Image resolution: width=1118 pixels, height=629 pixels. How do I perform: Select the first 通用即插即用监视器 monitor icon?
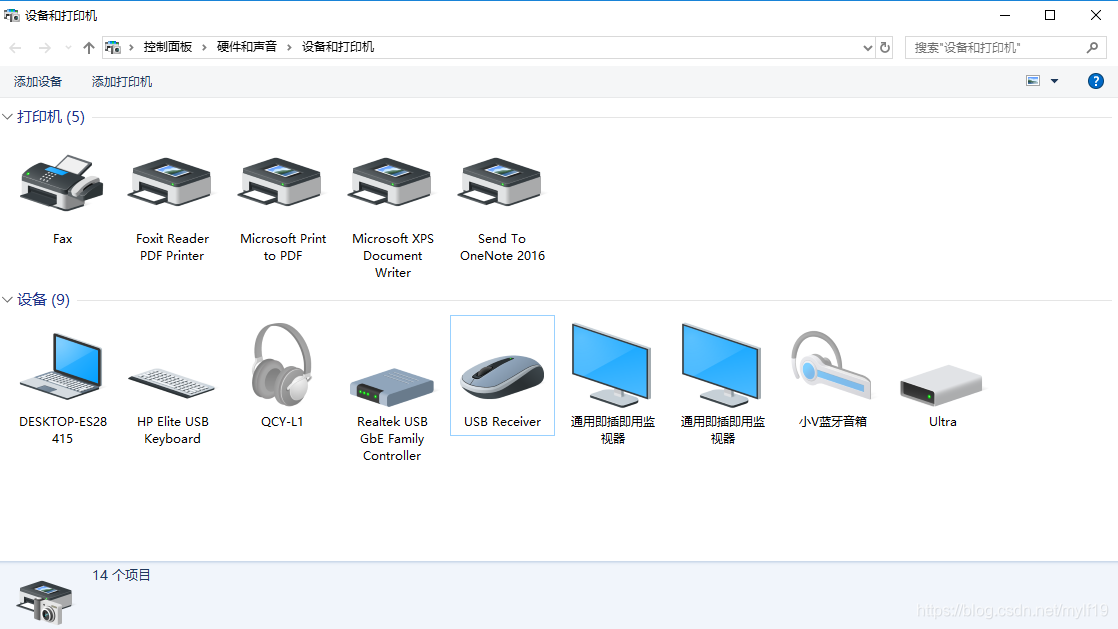pos(612,365)
